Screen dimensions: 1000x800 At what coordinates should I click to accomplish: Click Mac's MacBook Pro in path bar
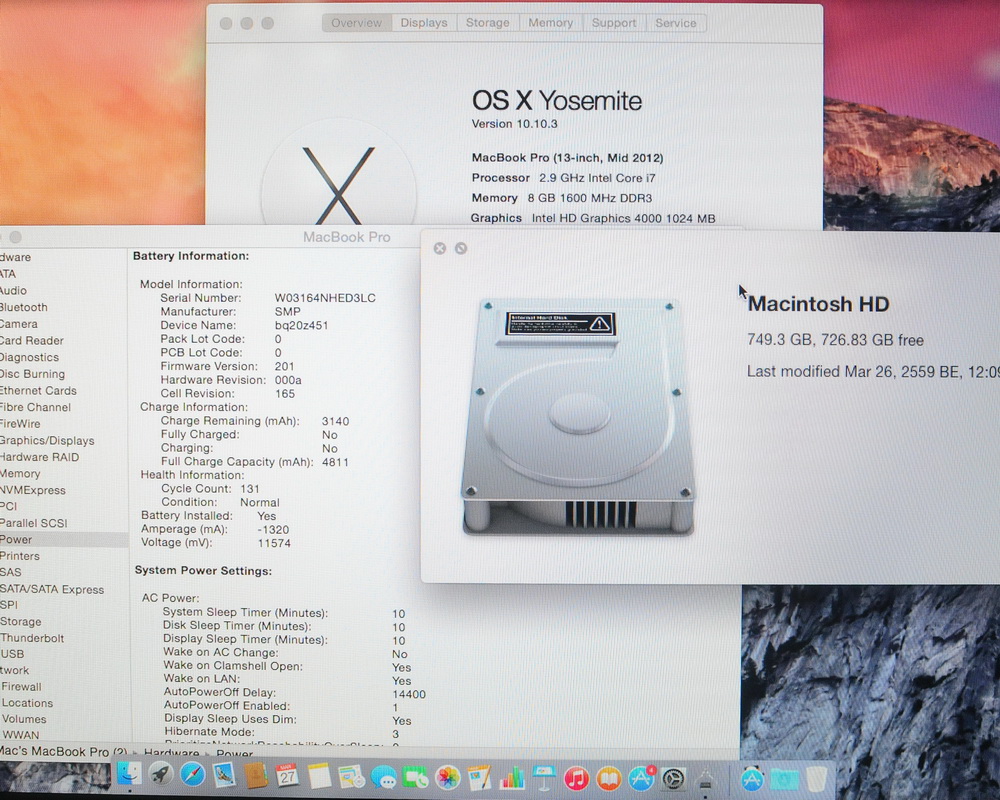tap(63, 752)
